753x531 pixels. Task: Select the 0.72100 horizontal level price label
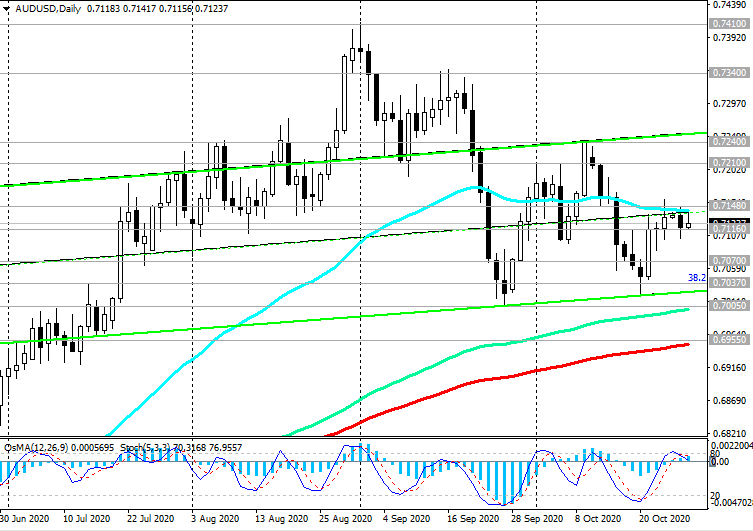pos(729,163)
